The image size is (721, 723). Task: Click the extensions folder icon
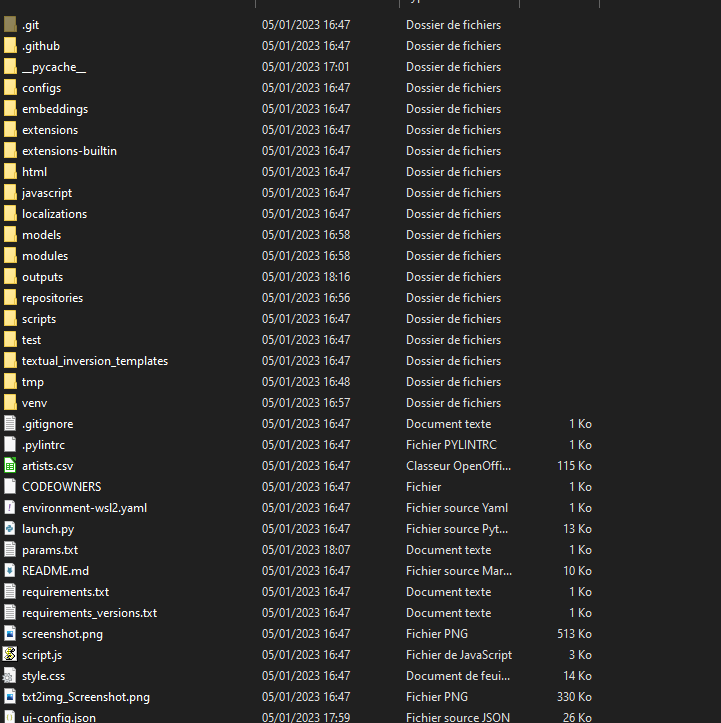(10, 130)
